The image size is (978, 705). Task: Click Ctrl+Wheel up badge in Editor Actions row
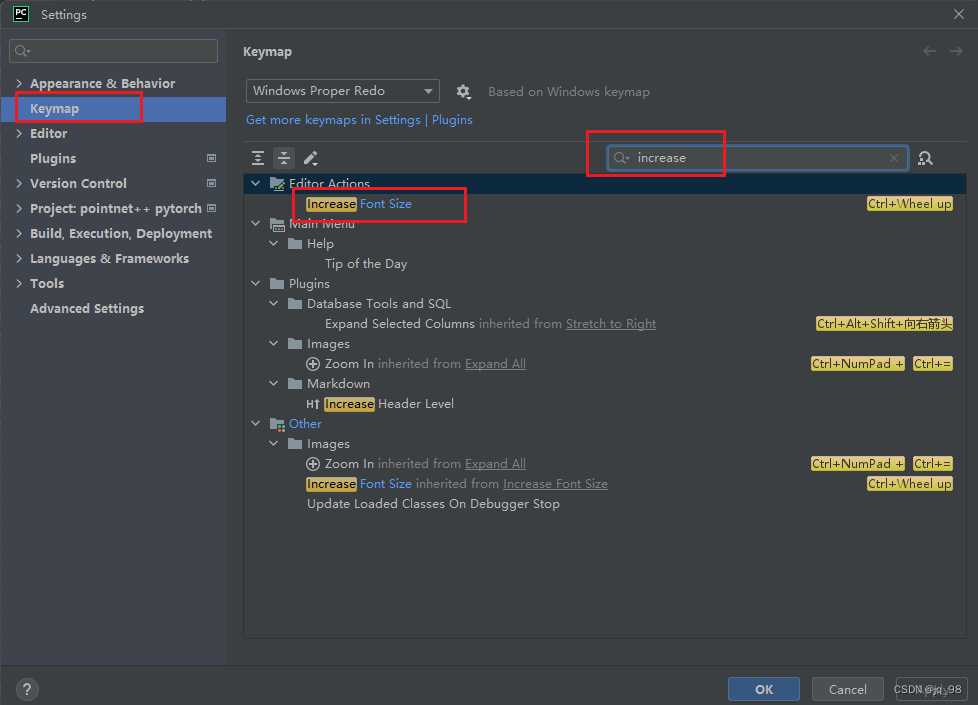tap(909, 204)
